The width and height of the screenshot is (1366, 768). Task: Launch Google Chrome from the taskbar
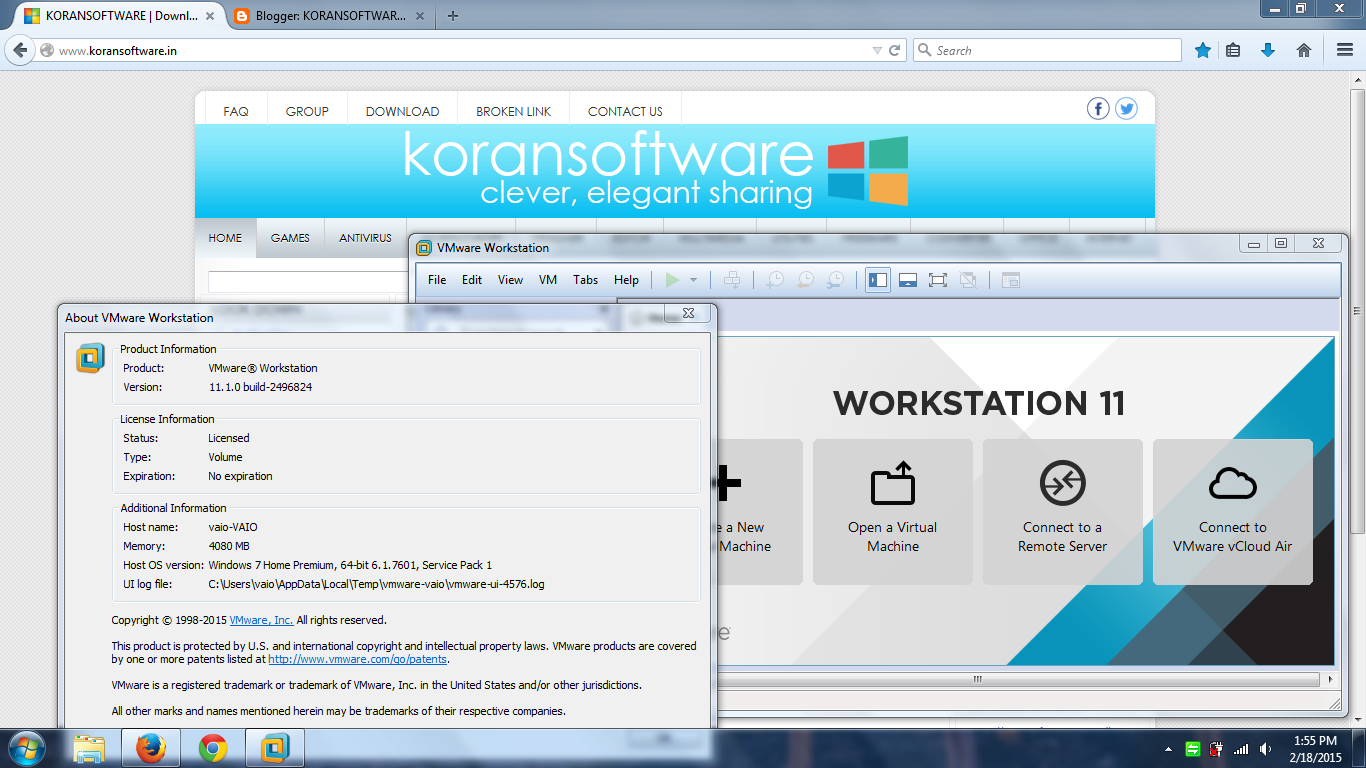coord(212,748)
